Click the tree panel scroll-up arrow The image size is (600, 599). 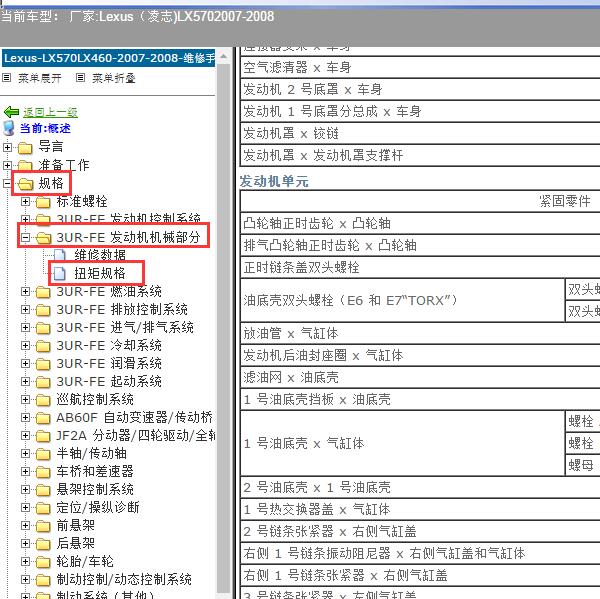223,57
